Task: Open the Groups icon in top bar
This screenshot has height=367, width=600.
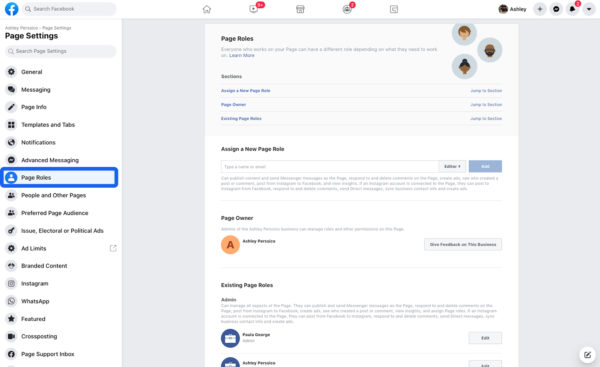Action: [x=347, y=9]
